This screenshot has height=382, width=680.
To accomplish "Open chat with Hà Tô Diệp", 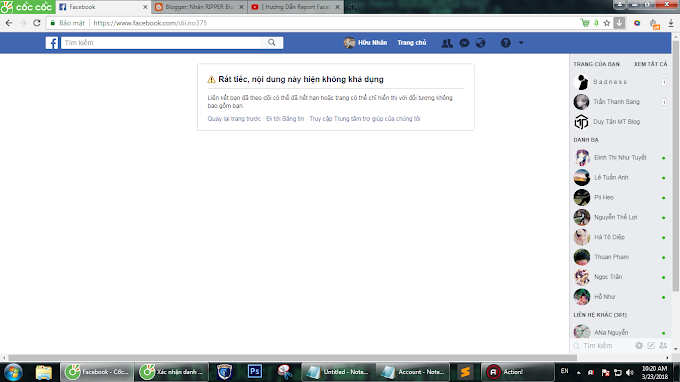I will pyautogui.click(x=620, y=238).
